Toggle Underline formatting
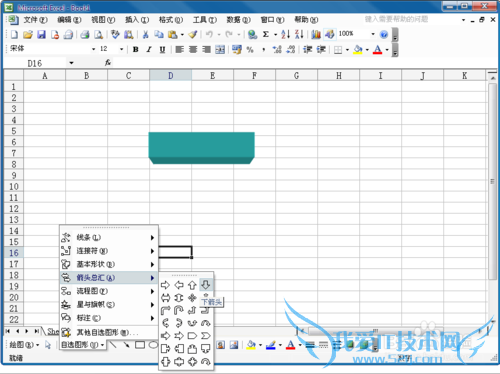This screenshot has height=374, width=500. click(x=162, y=50)
